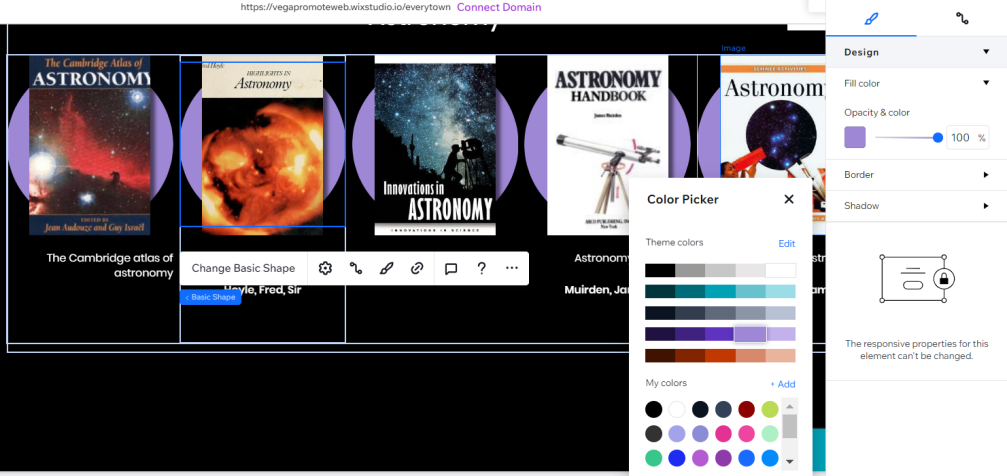Screen dimensions: 1007x476
Task: Collapse the Fill color section
Action: point(986,83)
